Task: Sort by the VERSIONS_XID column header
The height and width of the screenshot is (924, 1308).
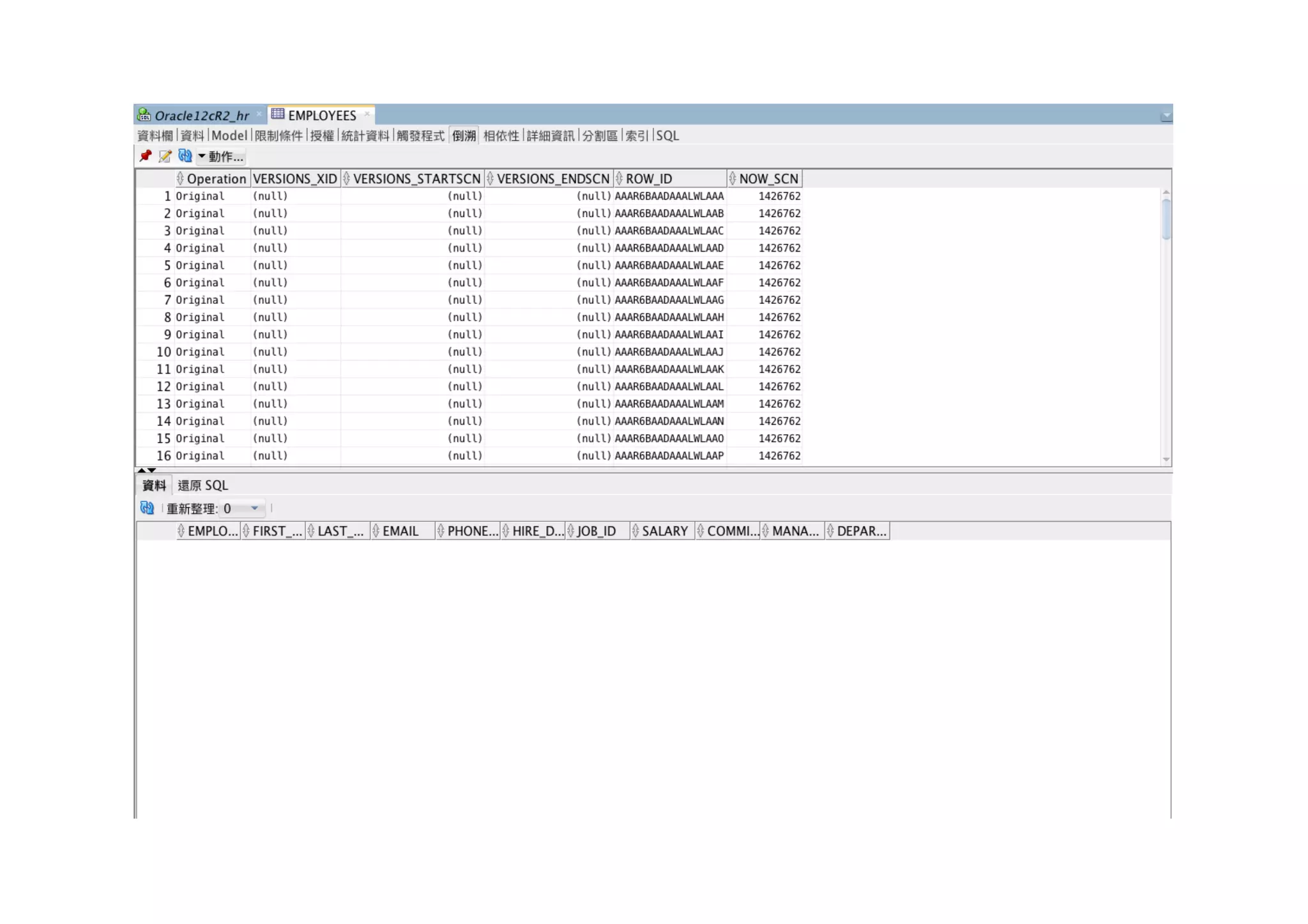Action: click(295, 179)
